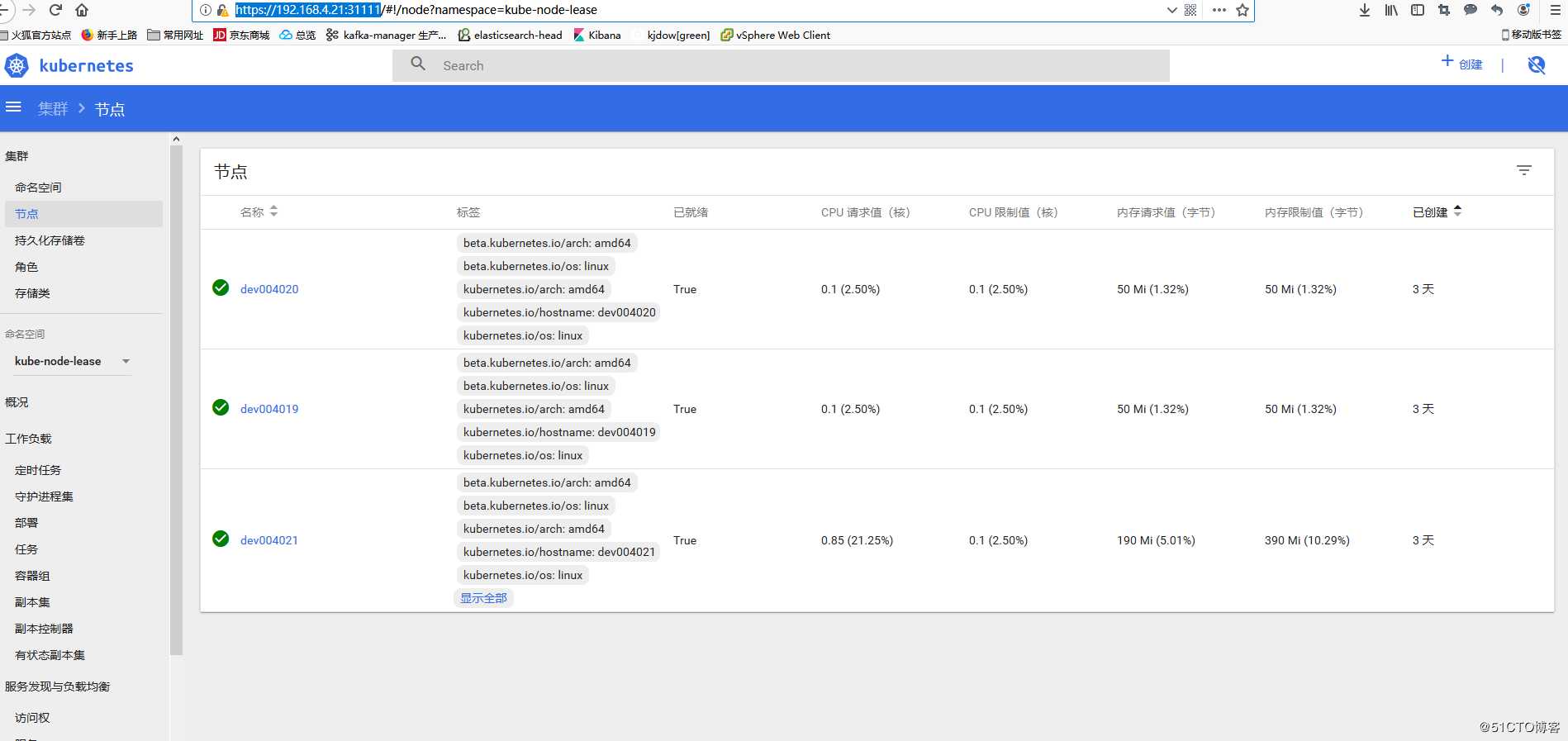
Task: Open 工作负载 in the sidebar
Action: pos(28,439)
